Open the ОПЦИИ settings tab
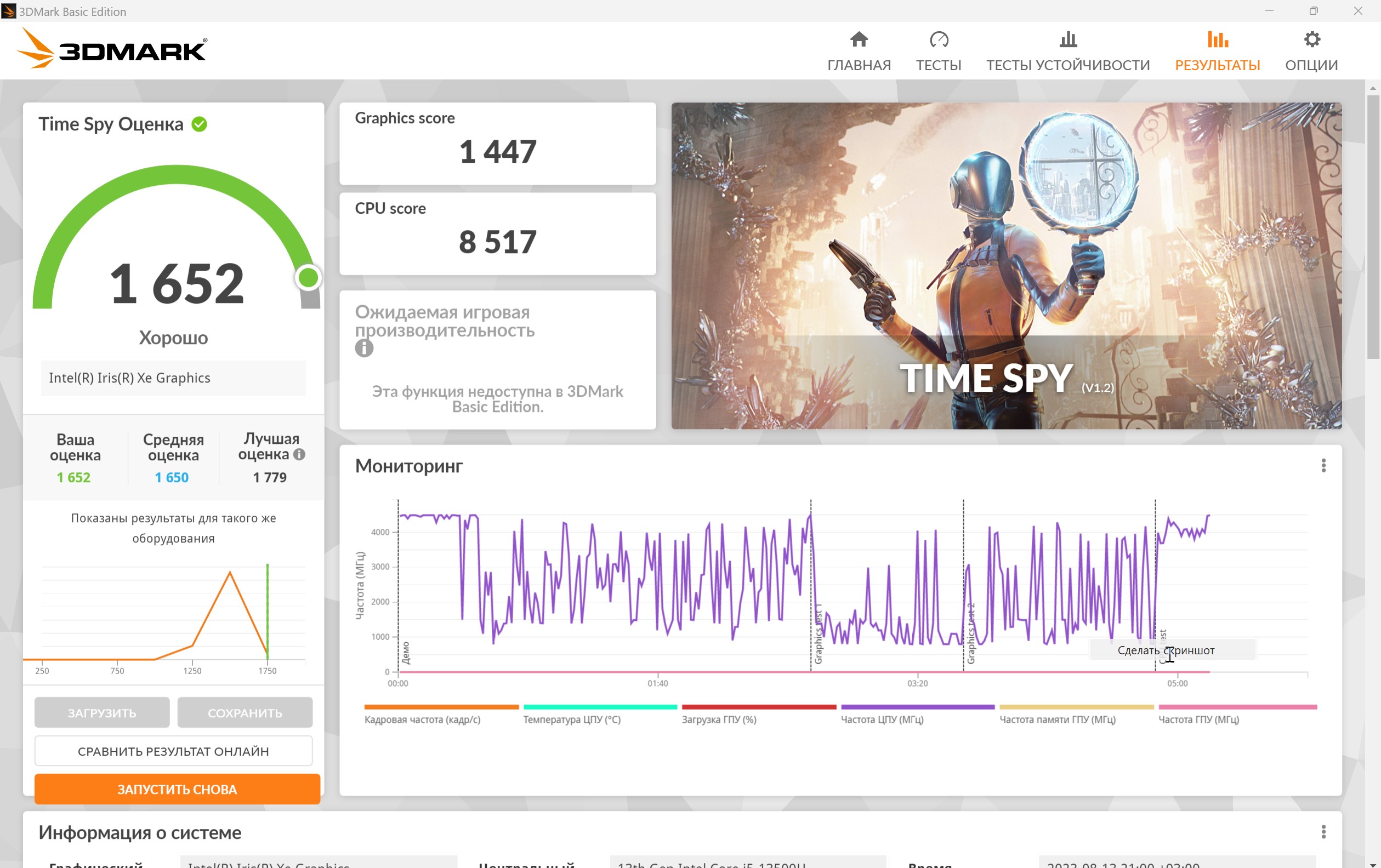 [x=1311, y=52]
